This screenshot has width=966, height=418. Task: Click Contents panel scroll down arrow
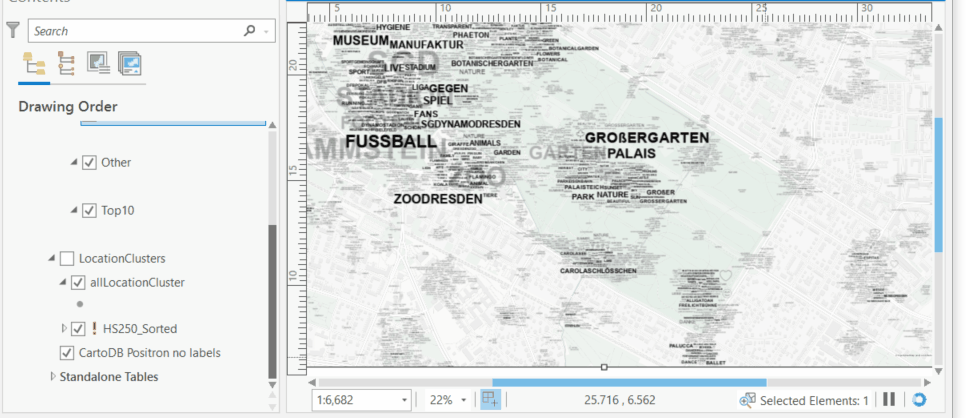tap(272, 385)
